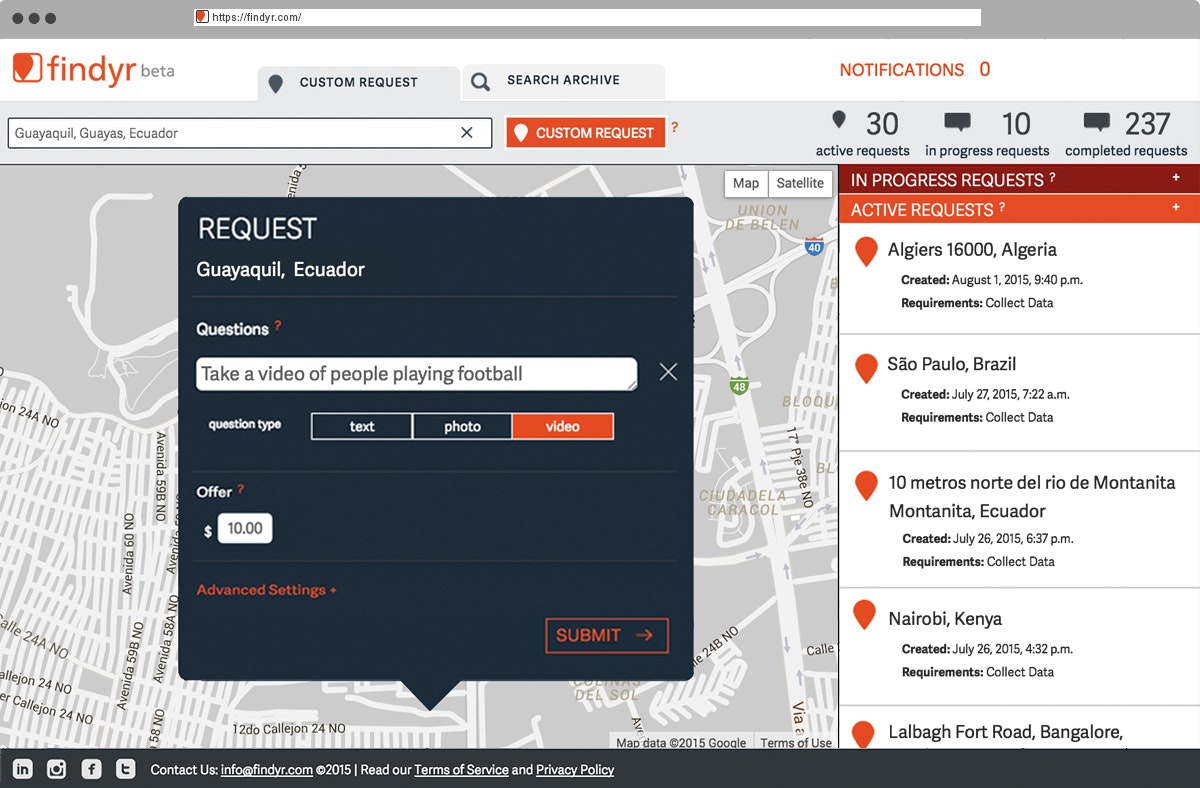Set question type to video
The image size is (1200, 788).
(x=563, y=426)
